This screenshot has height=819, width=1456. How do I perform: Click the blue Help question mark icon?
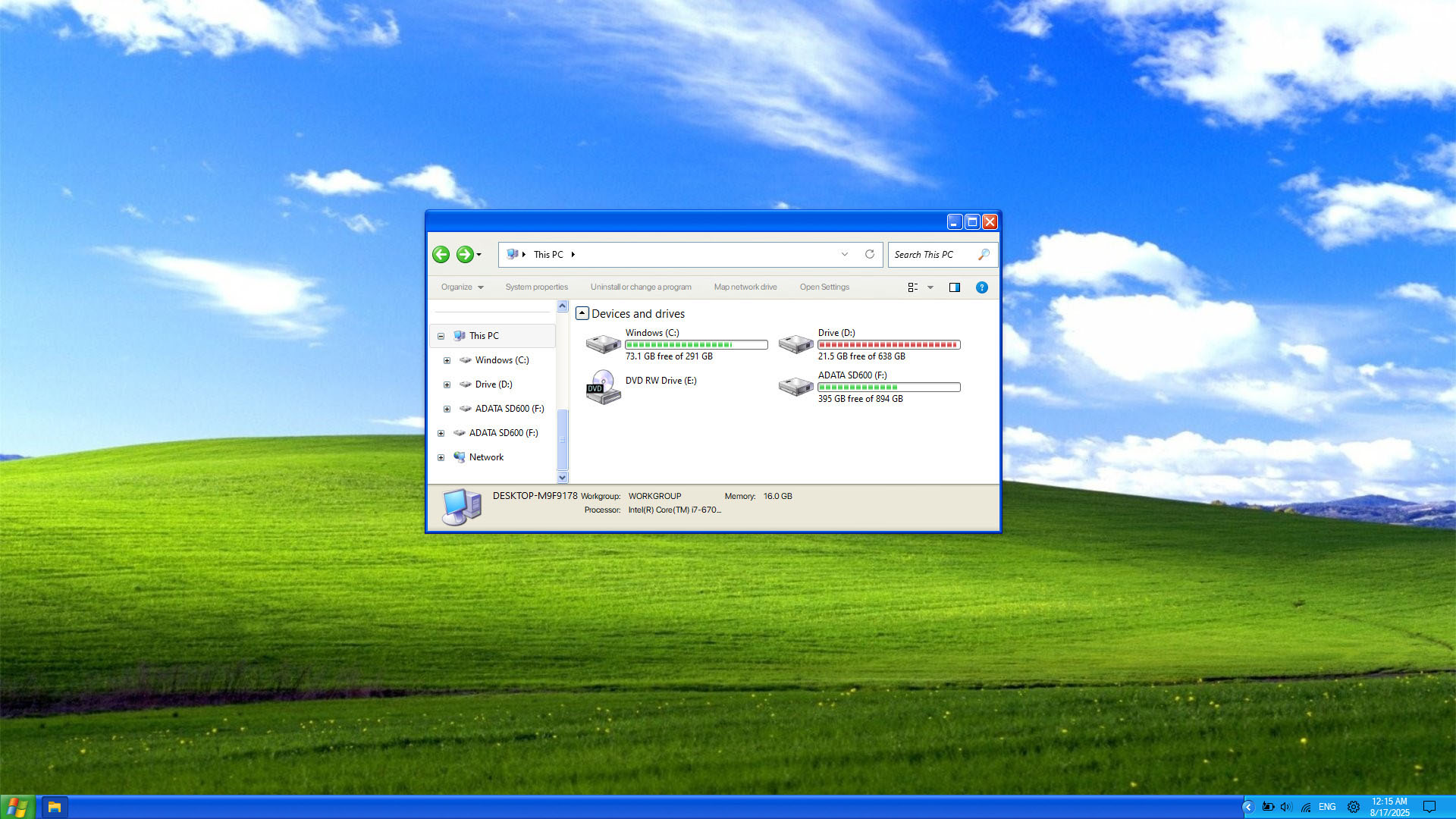pos(981,287)
